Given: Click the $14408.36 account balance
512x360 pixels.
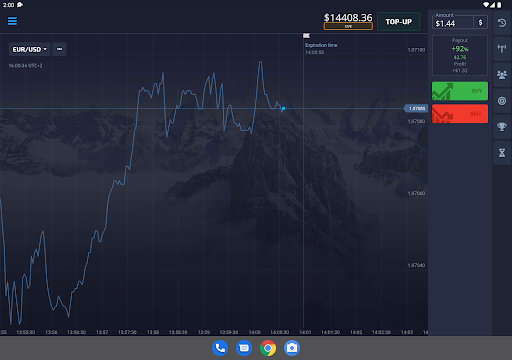Looking at the screenshot, I should 348,17.
